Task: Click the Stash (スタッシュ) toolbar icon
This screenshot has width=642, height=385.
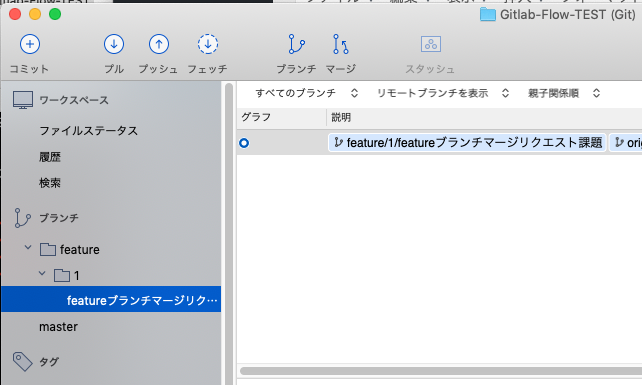Action: click(x=431, y=44)
